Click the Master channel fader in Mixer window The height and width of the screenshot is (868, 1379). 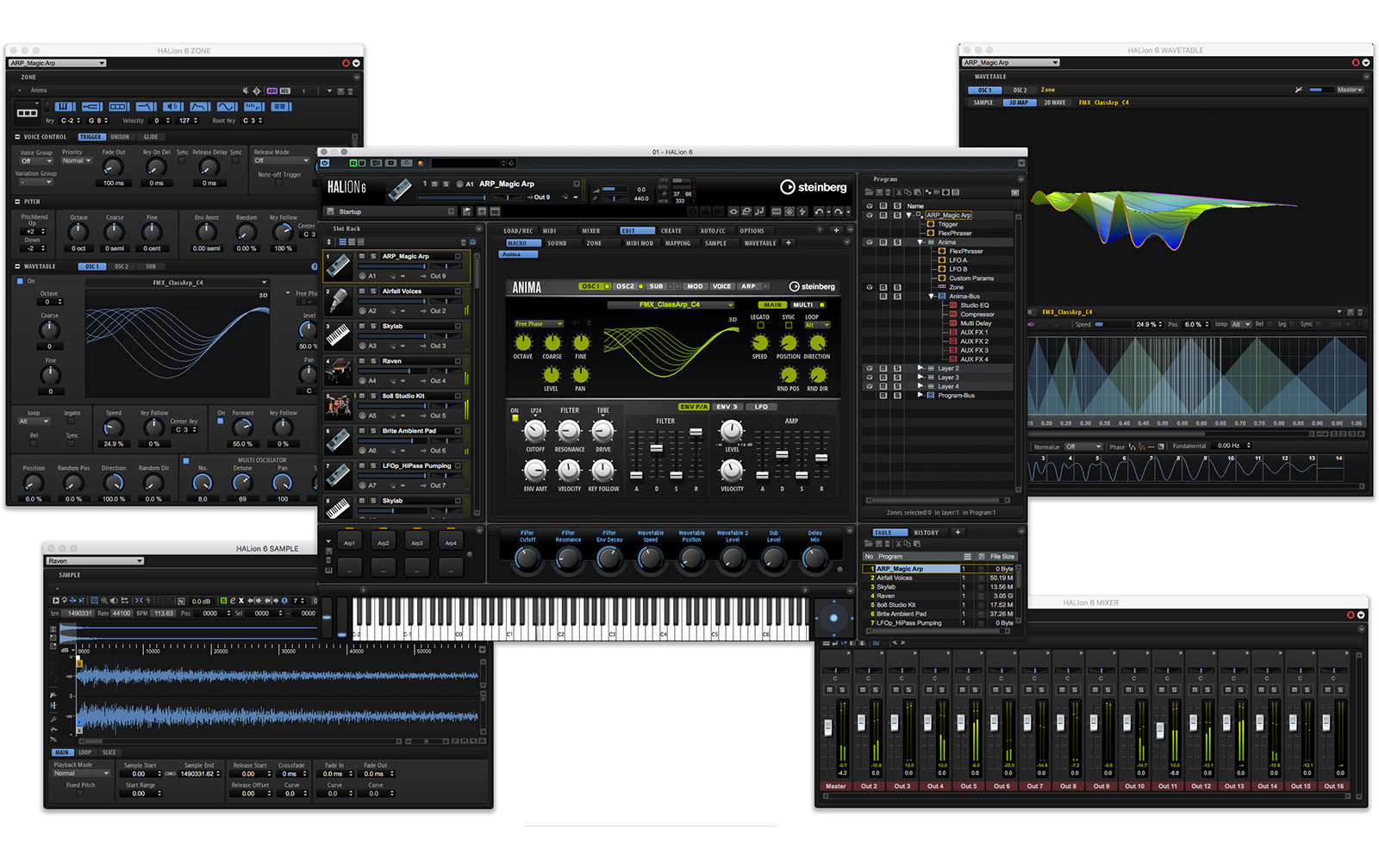click(829, 727)
